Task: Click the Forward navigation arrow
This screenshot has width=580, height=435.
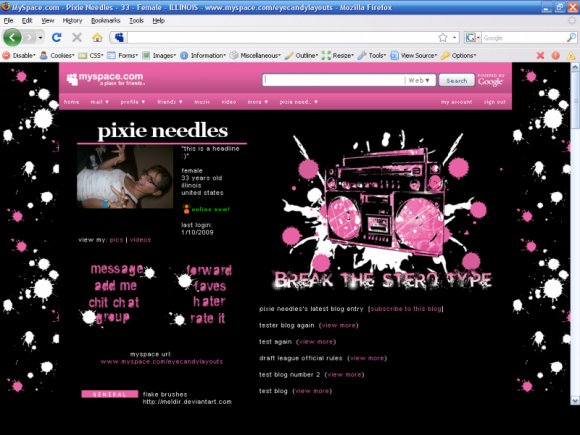Action: pos(30,37)
